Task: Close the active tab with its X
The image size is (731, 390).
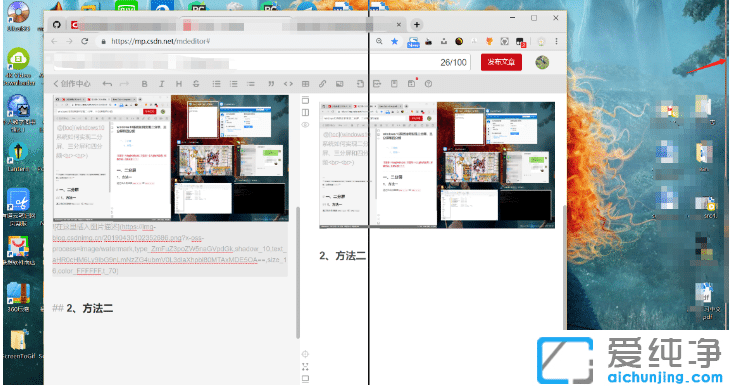Action: tap(399, 24)
